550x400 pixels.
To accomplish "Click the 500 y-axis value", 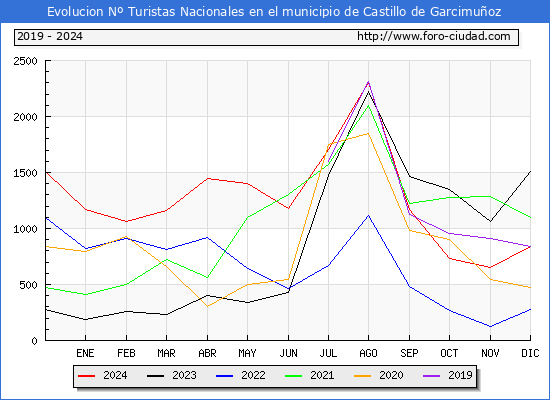I will pyautogui.click(x=28, y=285).
